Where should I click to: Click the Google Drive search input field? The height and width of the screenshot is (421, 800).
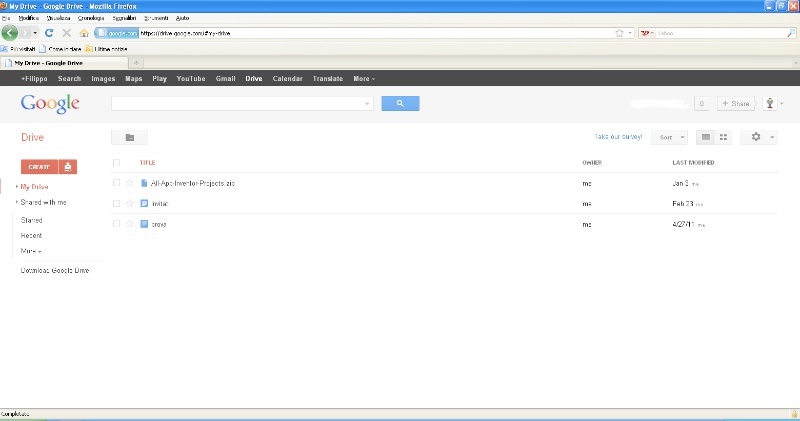pyautogui.click(x=240, y=103)
